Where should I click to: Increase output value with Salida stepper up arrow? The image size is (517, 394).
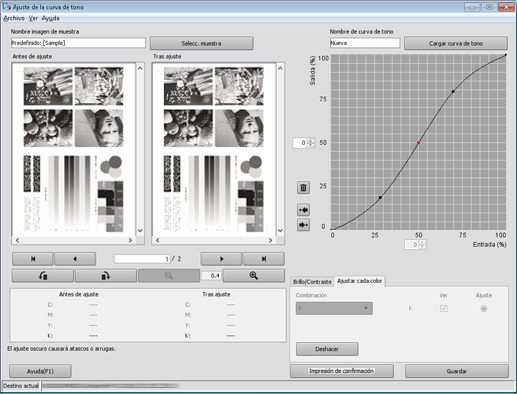click(311, 141)
